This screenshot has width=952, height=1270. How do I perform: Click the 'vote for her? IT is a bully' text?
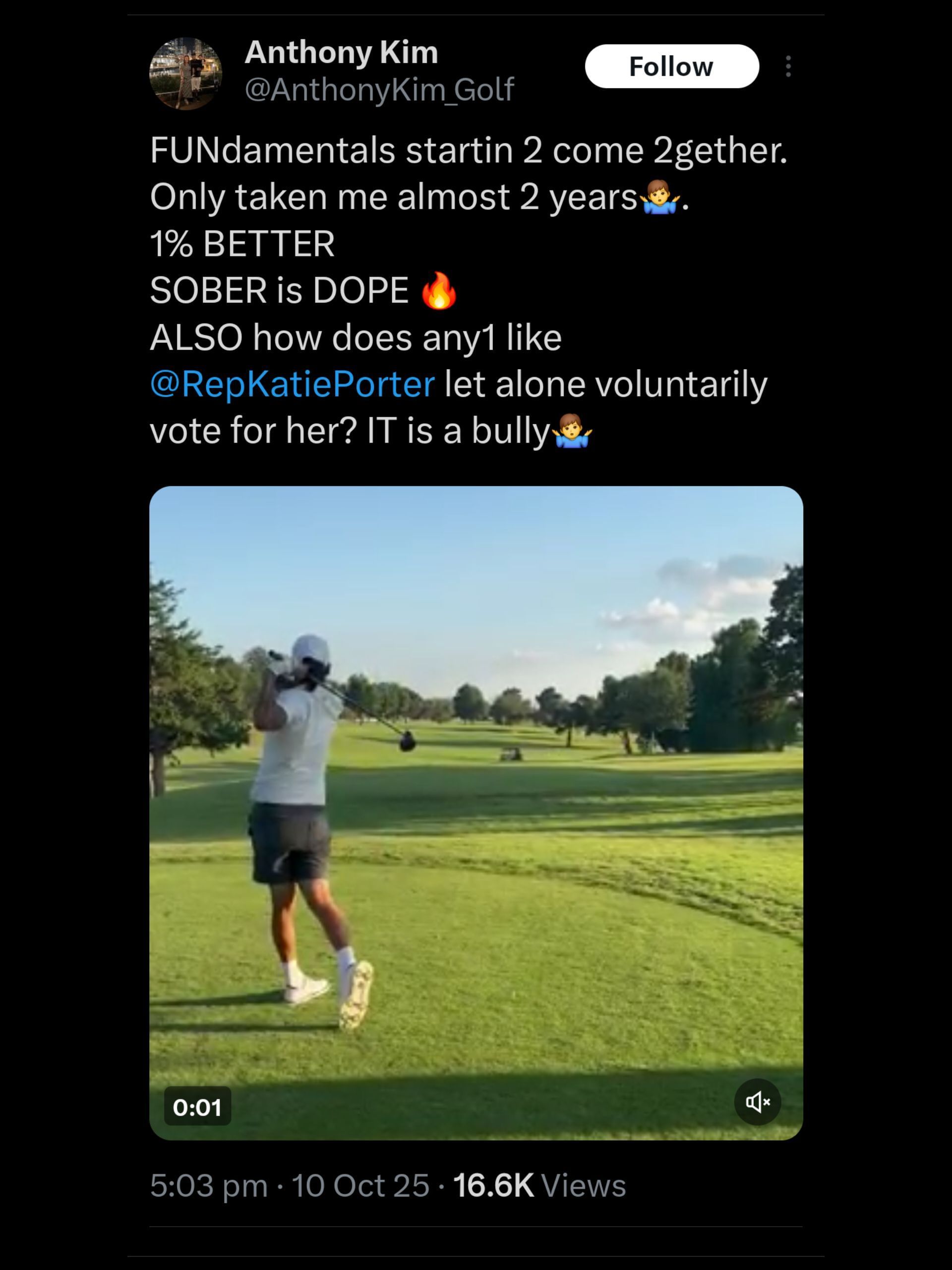[350, 431]
